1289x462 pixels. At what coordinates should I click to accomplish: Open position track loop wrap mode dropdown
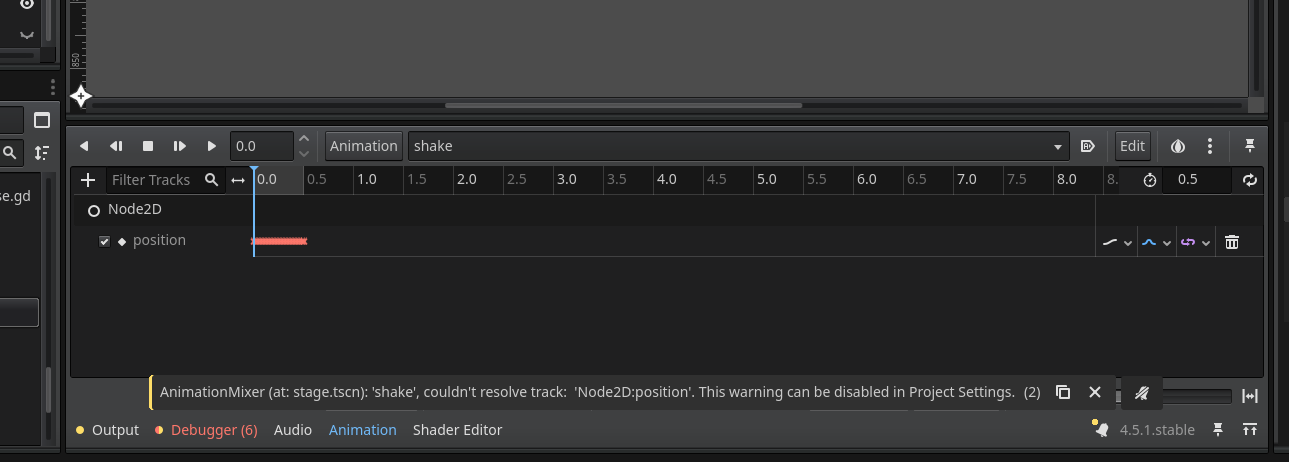[x=1194, y=242]
